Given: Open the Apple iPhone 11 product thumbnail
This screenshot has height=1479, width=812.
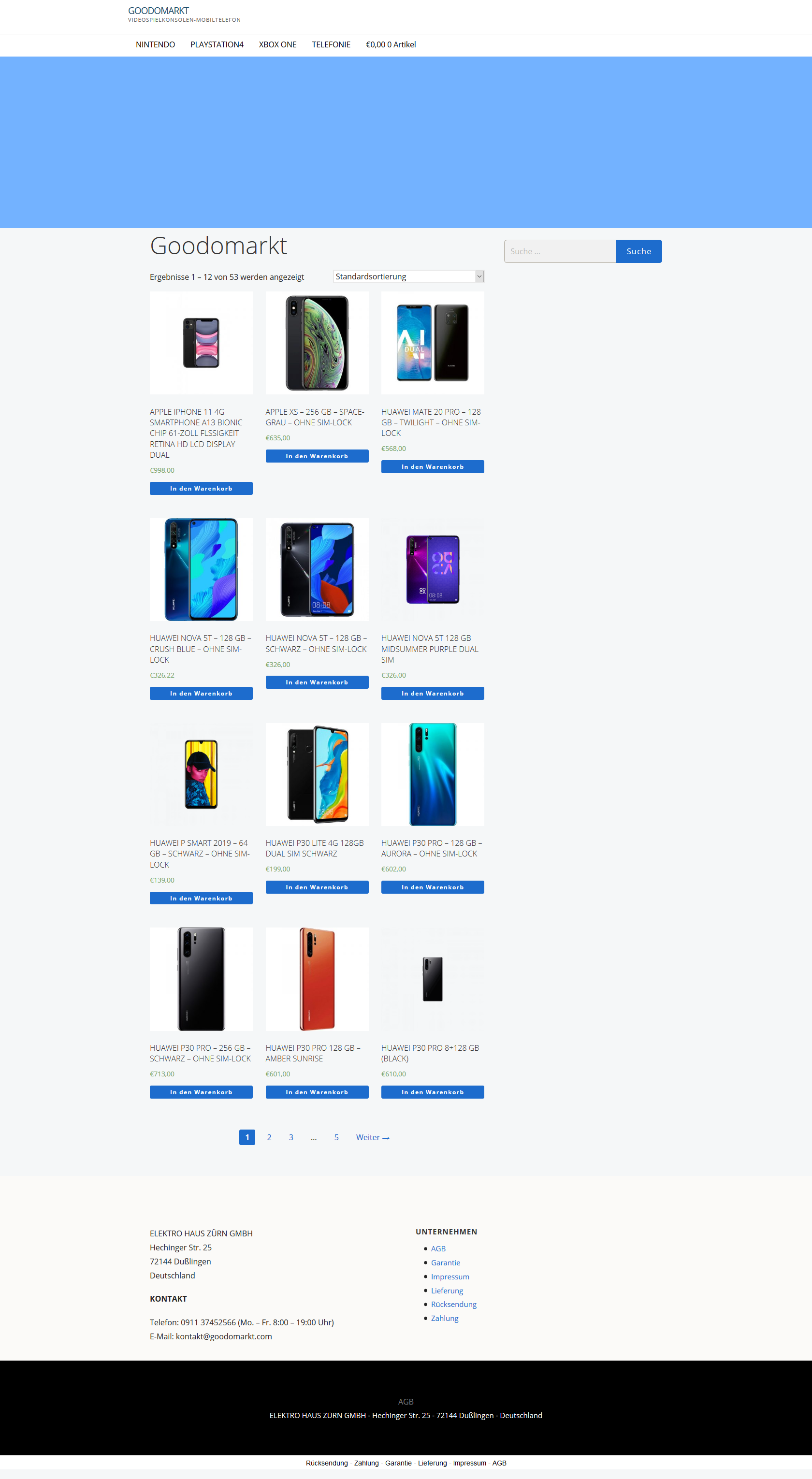Looking at the screenshot, I should [x=201, y=343].
